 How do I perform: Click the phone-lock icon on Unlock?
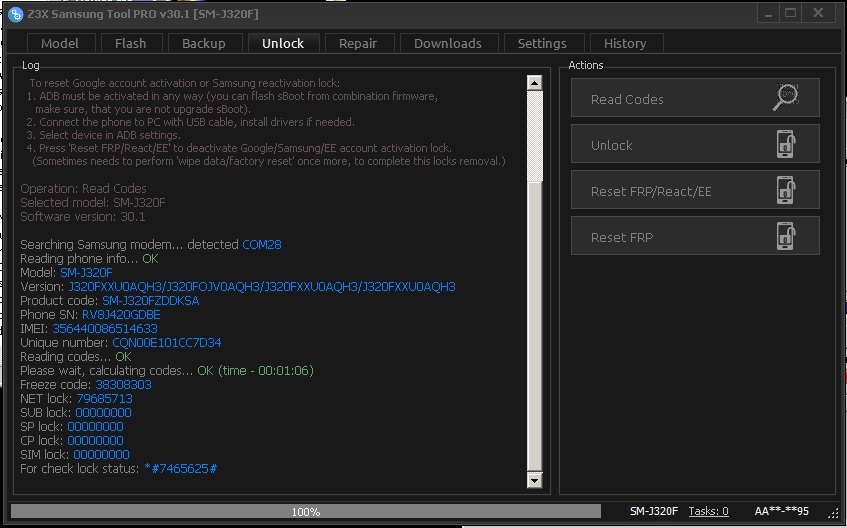(786, 144)
